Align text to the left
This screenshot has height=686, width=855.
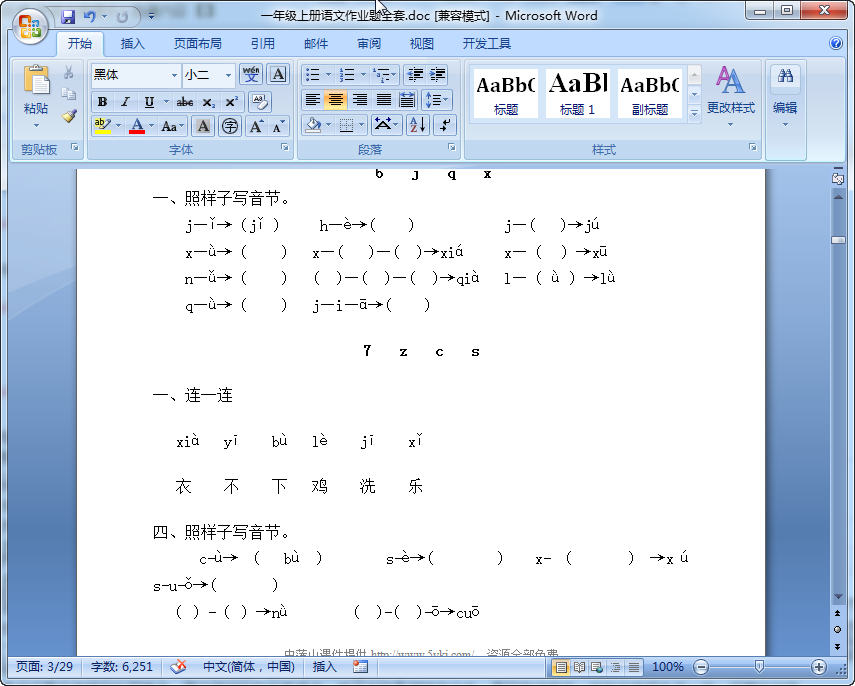tap(312, 100)
